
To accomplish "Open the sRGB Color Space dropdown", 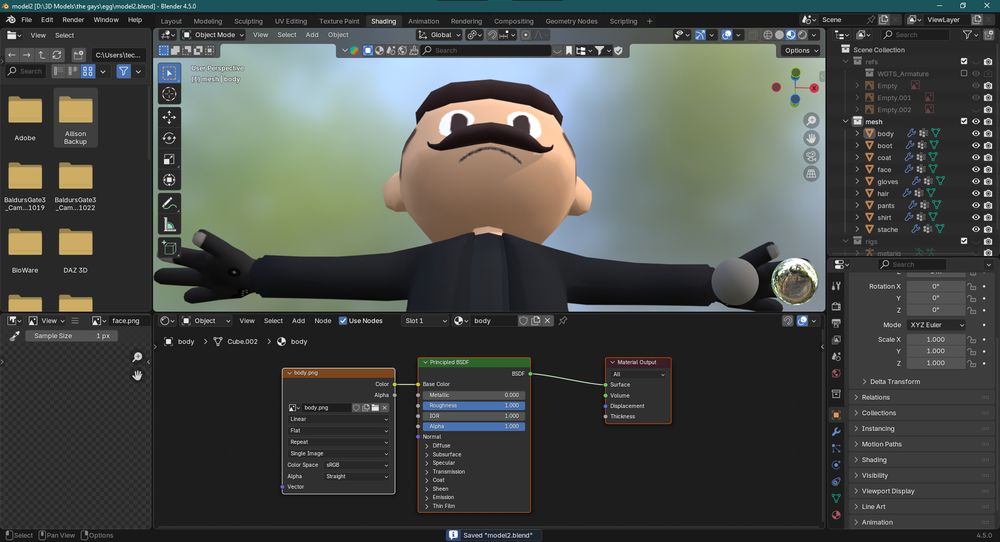I will point(357,465).
